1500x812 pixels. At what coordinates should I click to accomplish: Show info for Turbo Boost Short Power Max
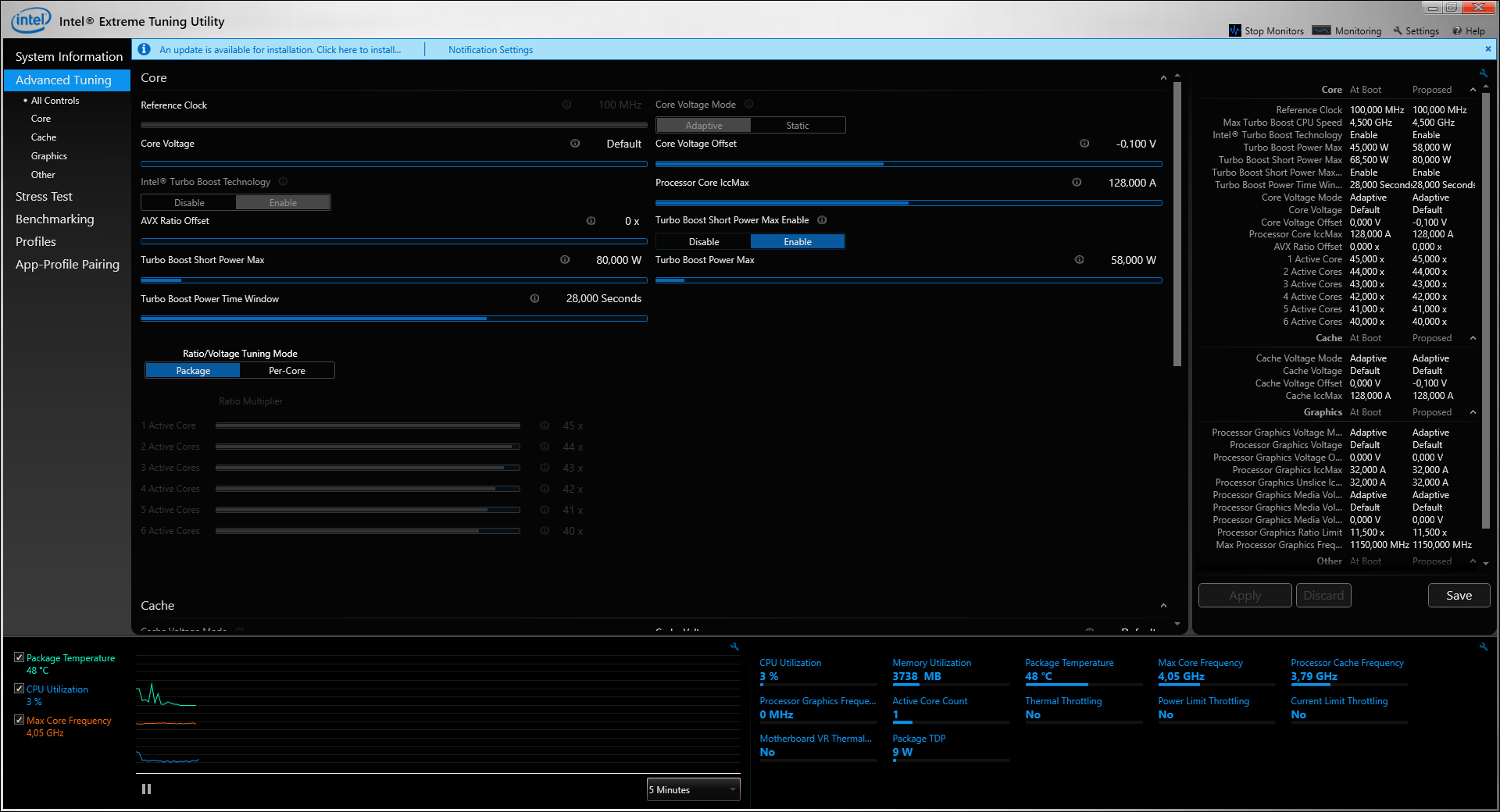565,260
